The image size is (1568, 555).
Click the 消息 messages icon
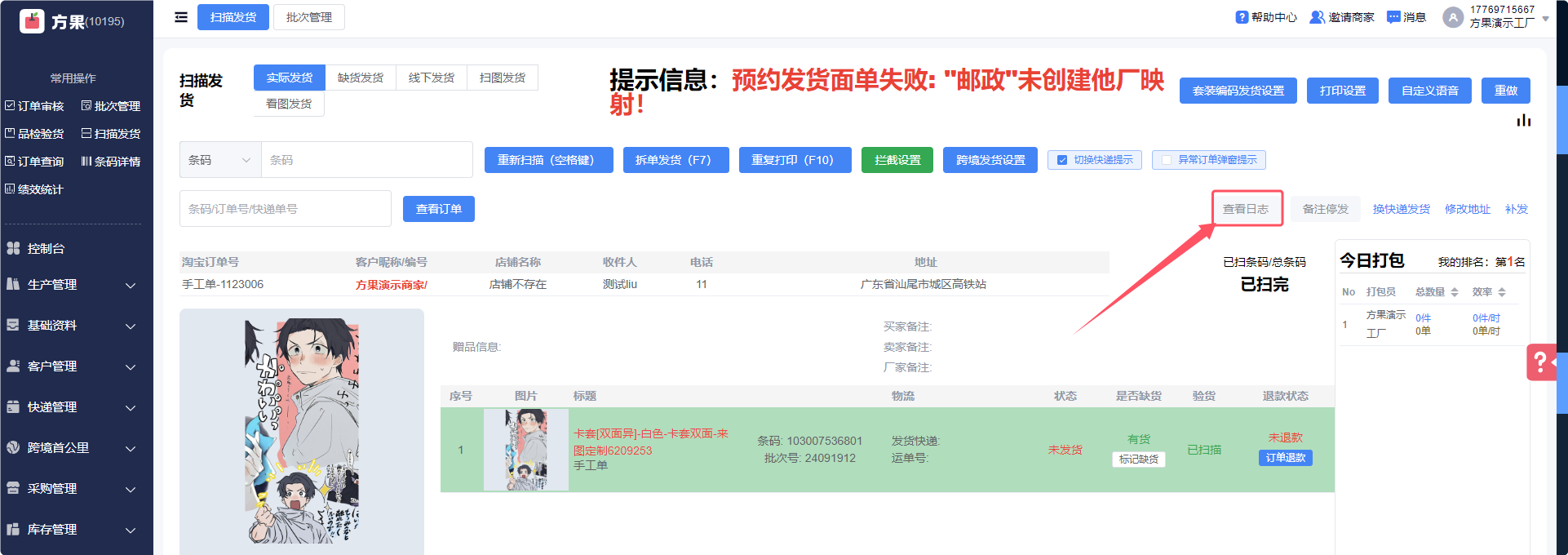1393,17
